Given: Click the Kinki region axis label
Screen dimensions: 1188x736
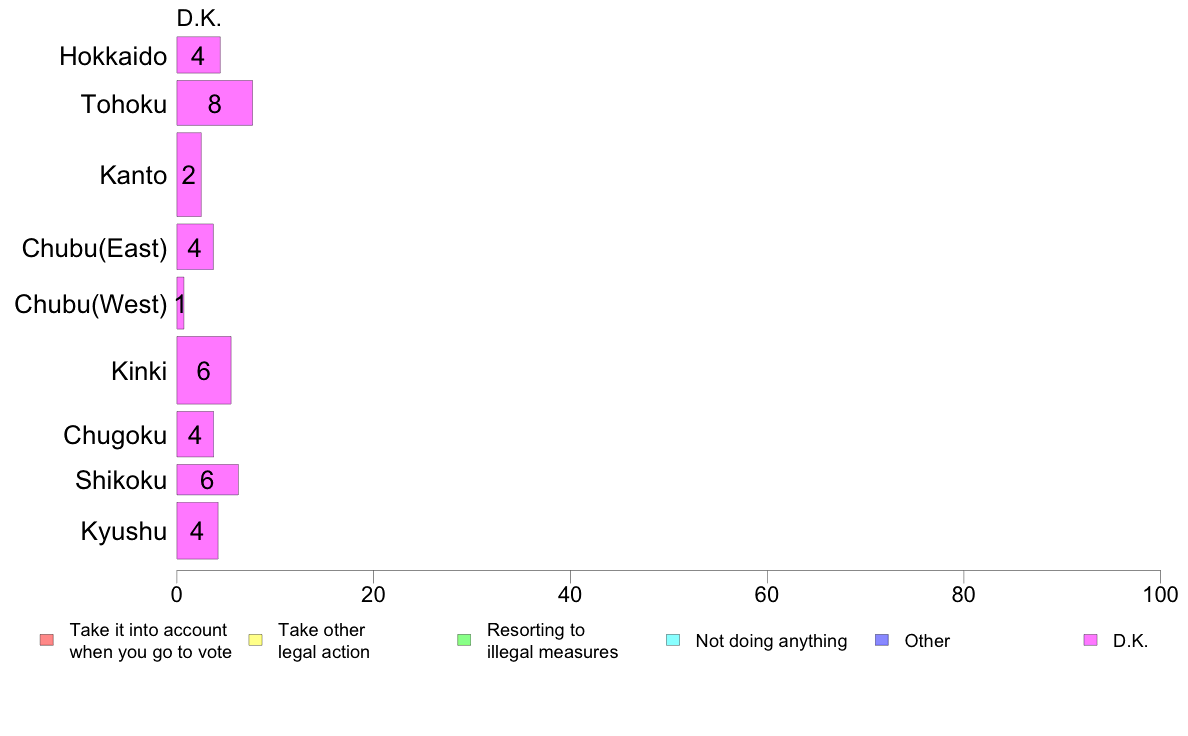Looking at the screenshot, I should point(139,371).
